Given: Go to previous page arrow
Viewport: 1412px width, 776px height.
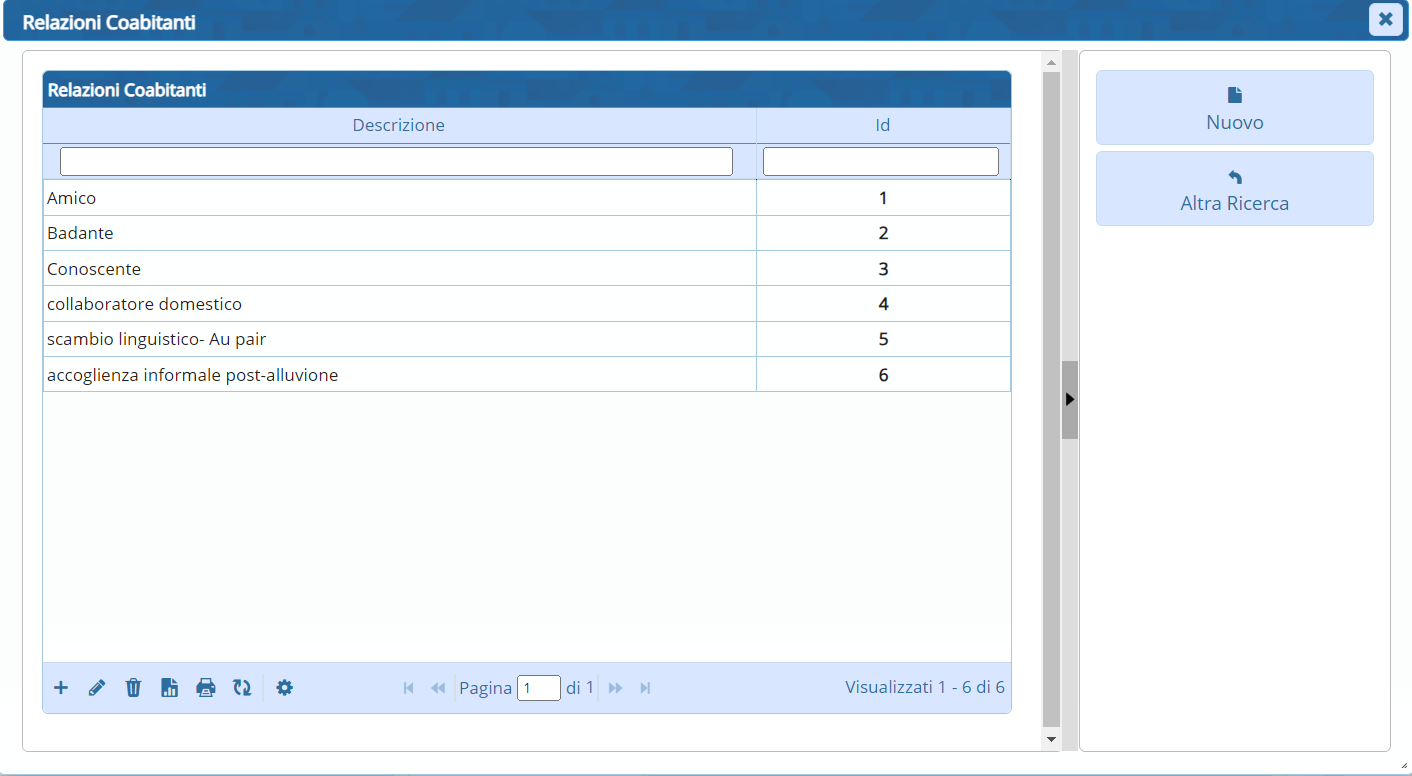Looking at the screenshot, I should click(437, 688).
